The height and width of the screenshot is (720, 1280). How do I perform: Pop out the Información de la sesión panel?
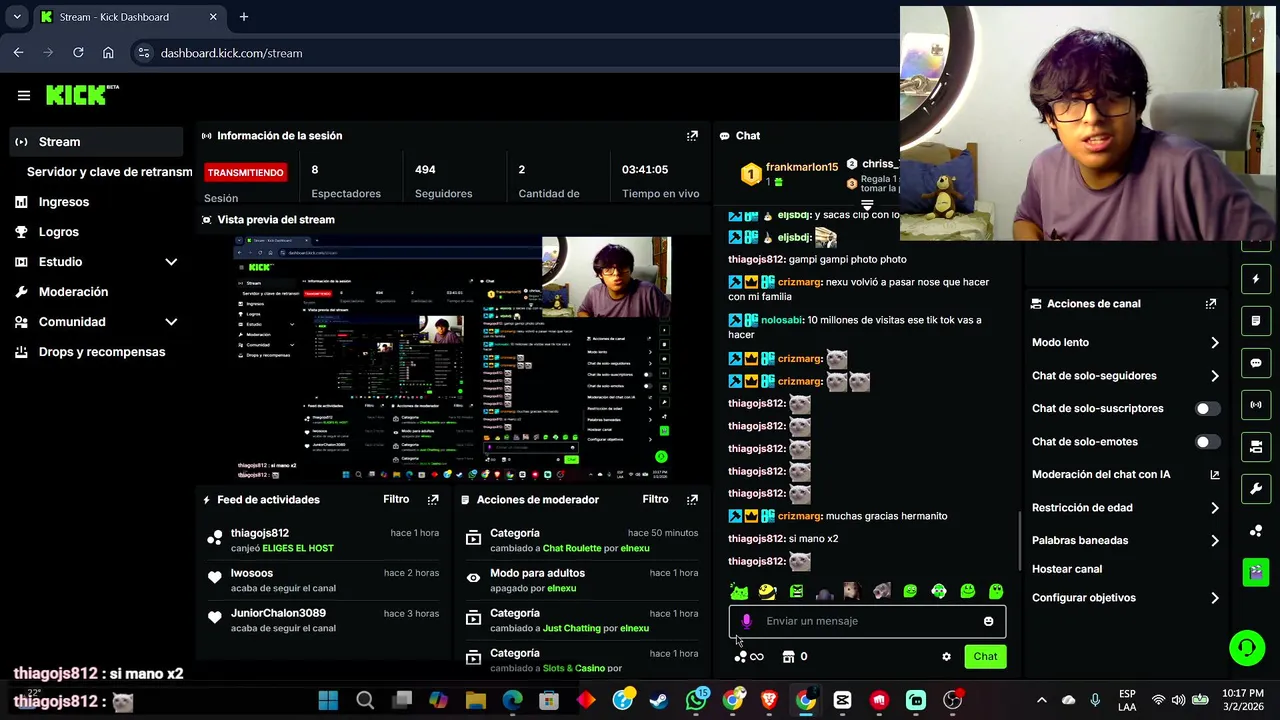tap(692, 136)
